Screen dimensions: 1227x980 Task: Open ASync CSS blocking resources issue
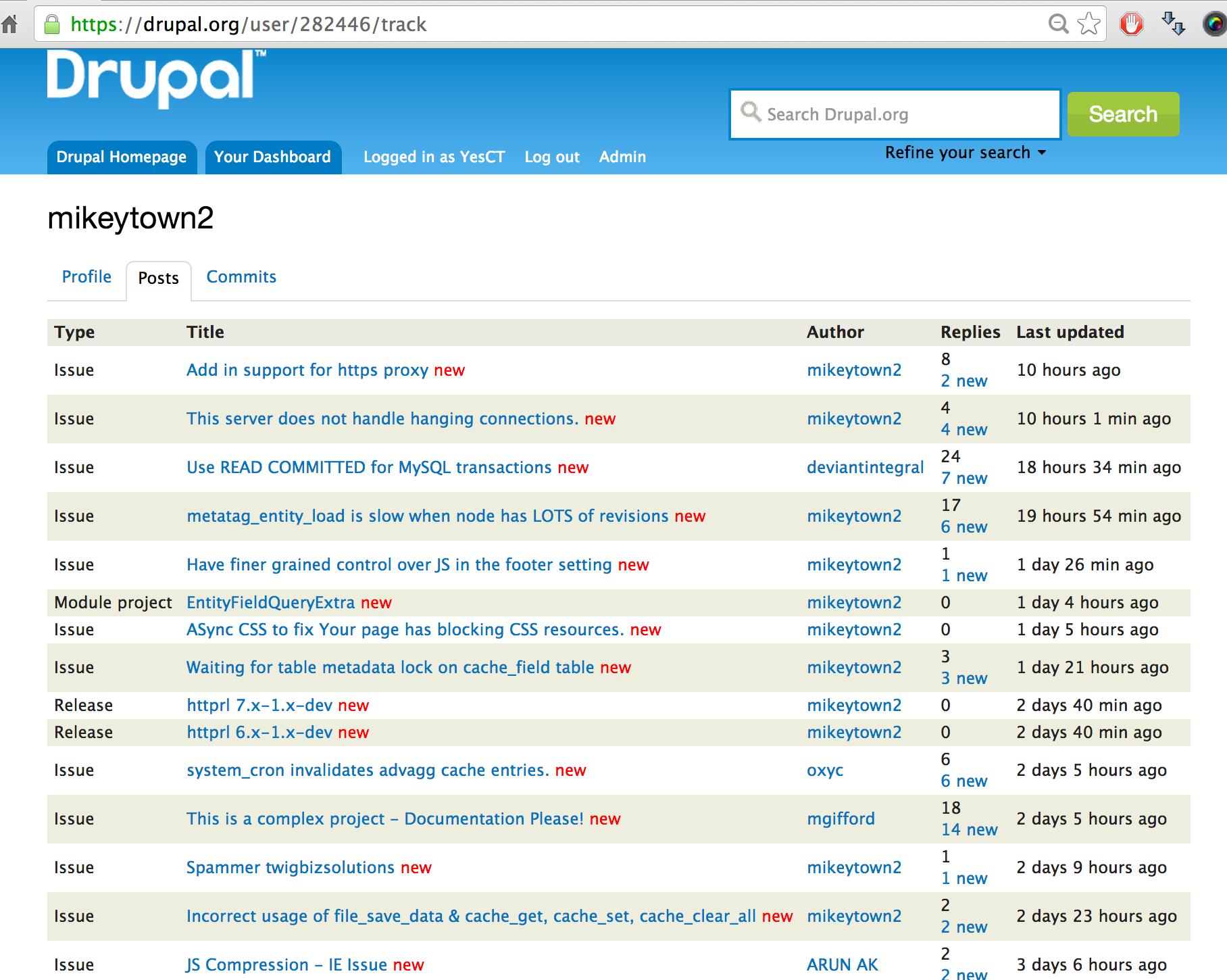(405, 630)
